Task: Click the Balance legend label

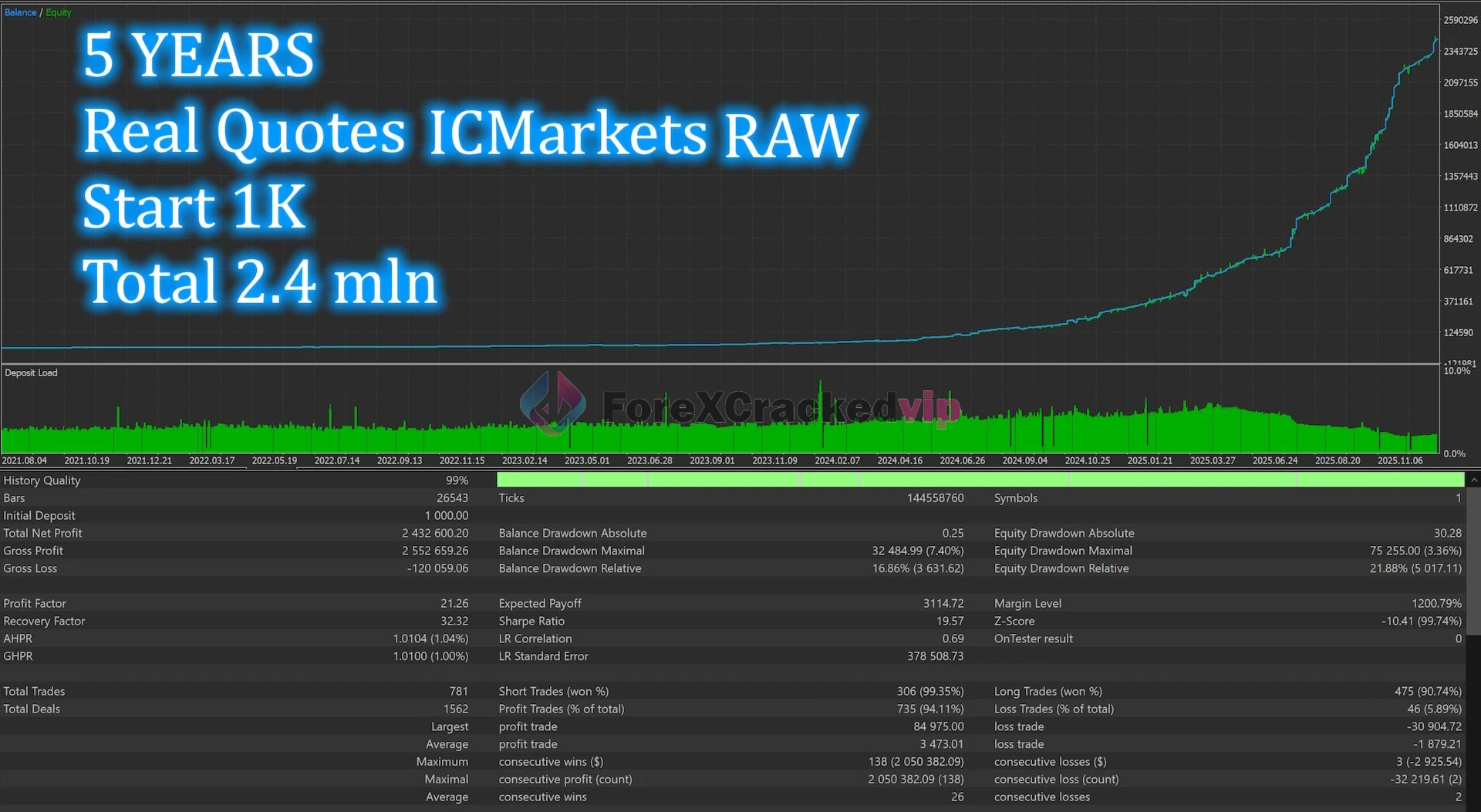Action: tap(20, 12)
